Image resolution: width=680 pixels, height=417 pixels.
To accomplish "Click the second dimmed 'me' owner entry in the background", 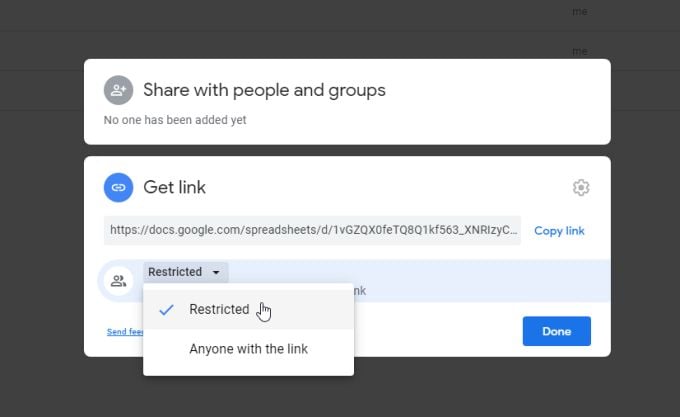I will click(579, 50).
